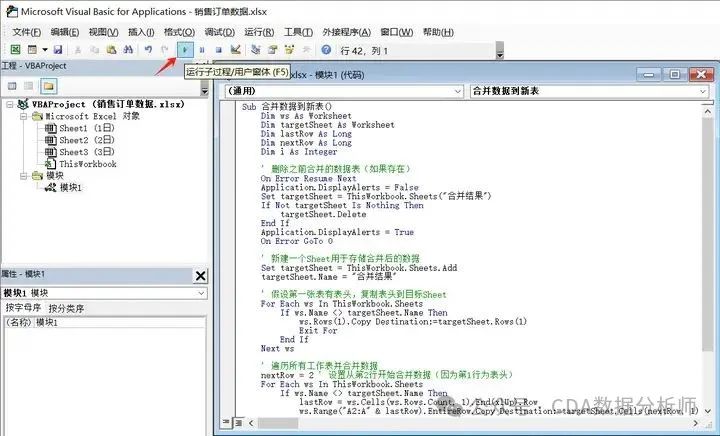Open the Insert UserForm dropdown arrow
This screenshot has width=720, height=436.
click(x=45, y=50)
